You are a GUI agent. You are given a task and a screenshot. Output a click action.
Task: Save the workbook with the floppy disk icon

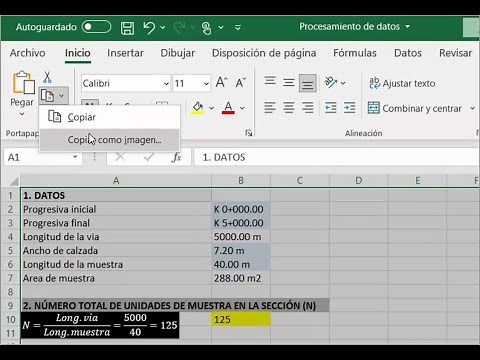[127, 28]
